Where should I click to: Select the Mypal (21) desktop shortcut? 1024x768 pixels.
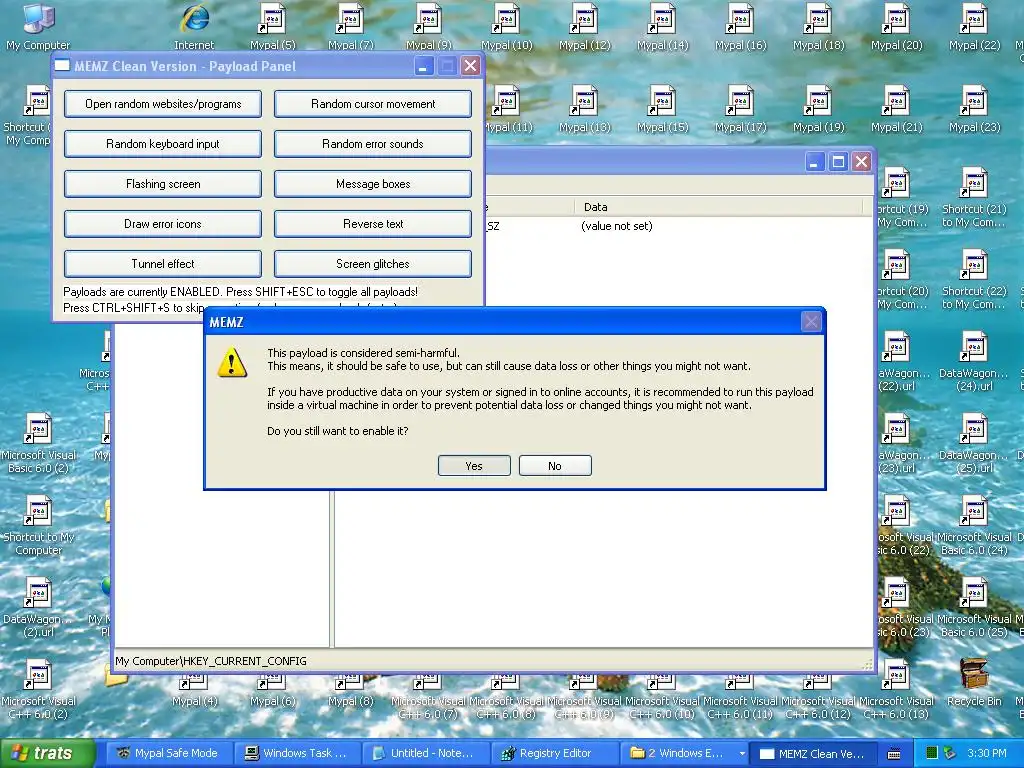(x=897, y=110)
